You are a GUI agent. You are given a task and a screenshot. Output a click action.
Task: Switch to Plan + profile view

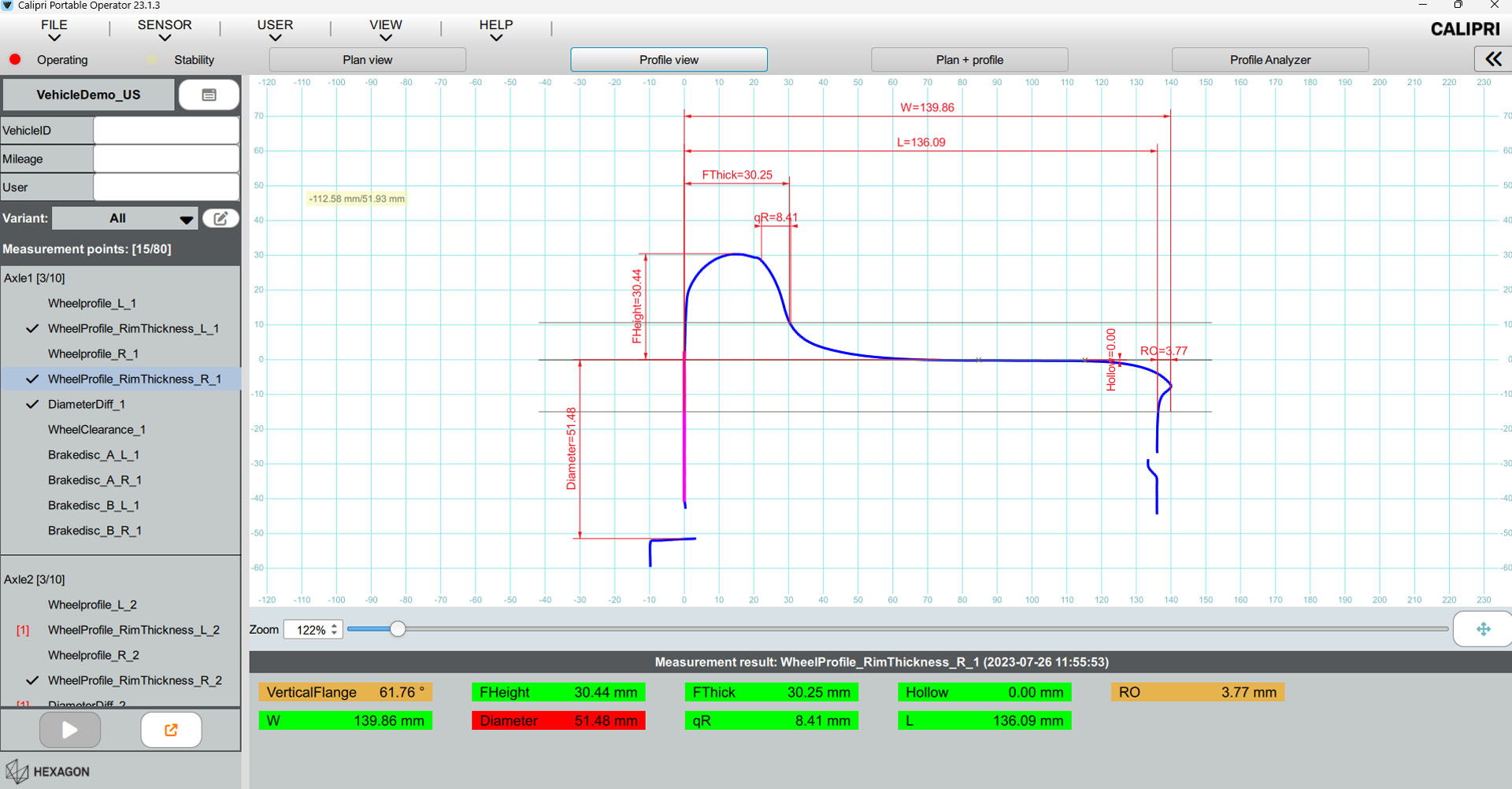coord(969,60)
